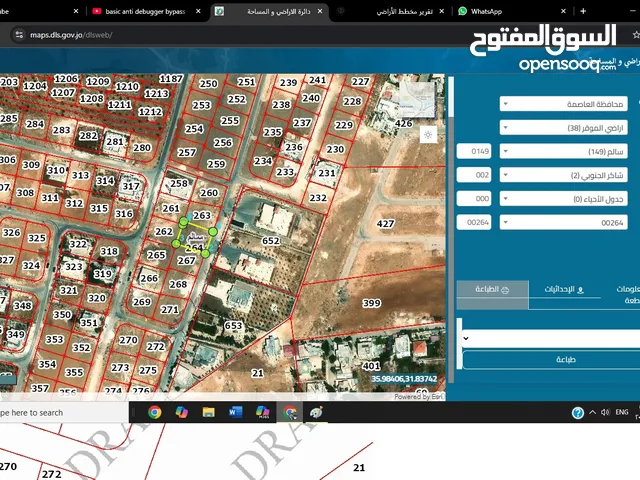This screenshot has width=640, height=480.
Task: Expand the شاكر الجنوبي (2) basin dropdown
Action: pyautogui.click(x=564, y=175)
